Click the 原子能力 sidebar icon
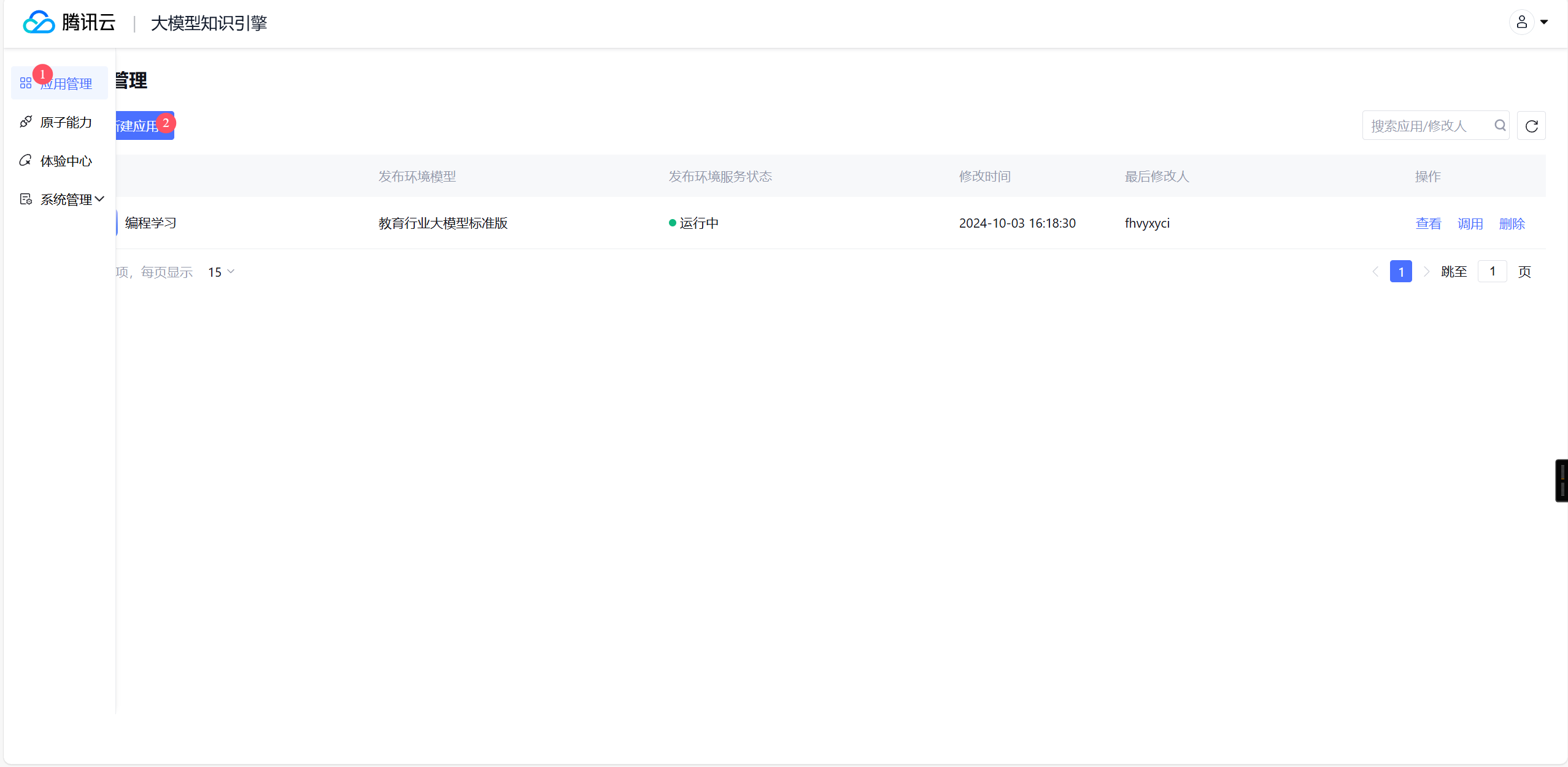This screenshot has width=1568, height=767. pos(26,121)
